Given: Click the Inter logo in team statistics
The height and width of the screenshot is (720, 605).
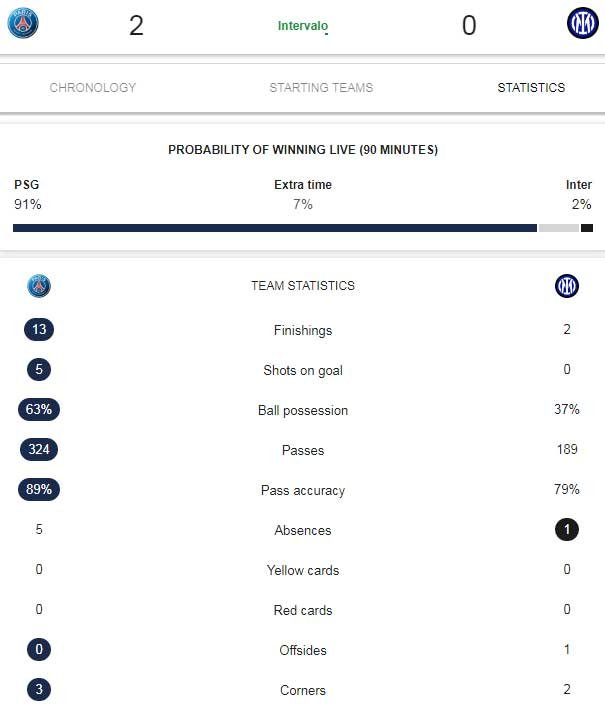Looking at the screenshot, I should point(567,286).
